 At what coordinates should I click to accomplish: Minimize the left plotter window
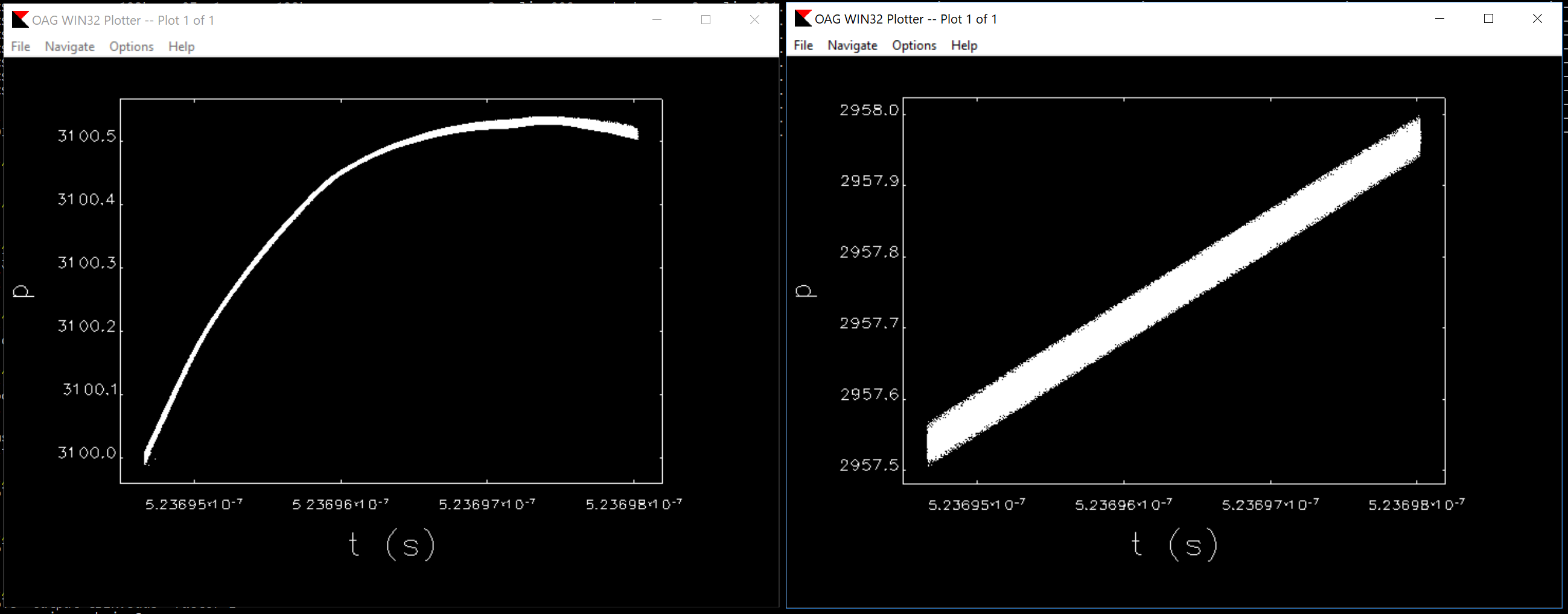657,20
